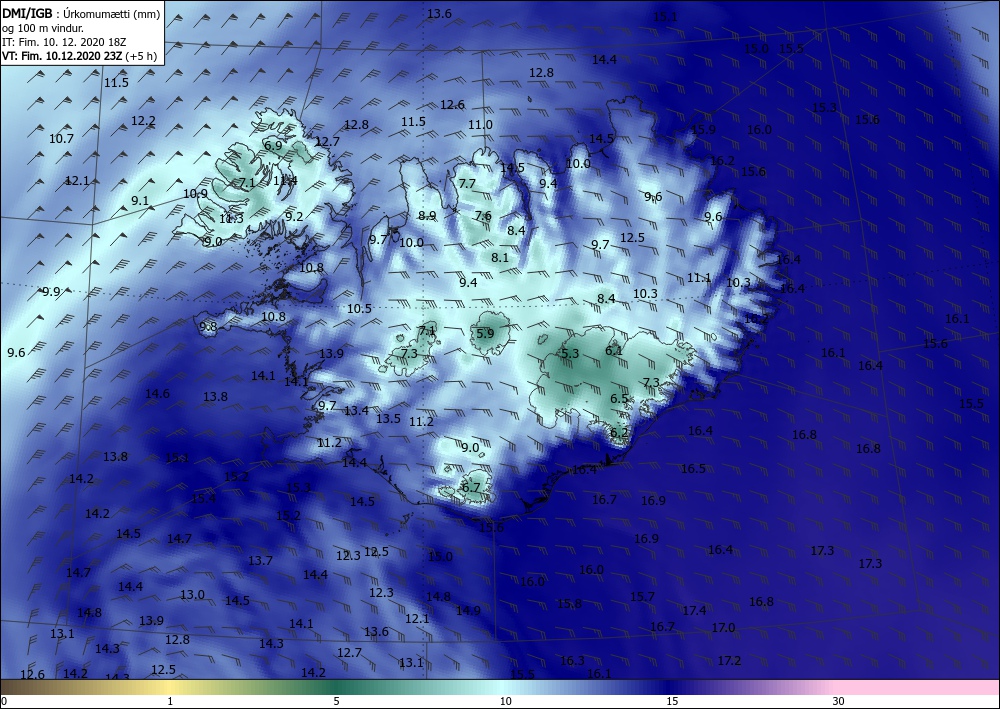Click the 'IT: Fim. 10. 12. 2020 18Z' line
Screen dimensions: 1000x709
tap(64, 42)
